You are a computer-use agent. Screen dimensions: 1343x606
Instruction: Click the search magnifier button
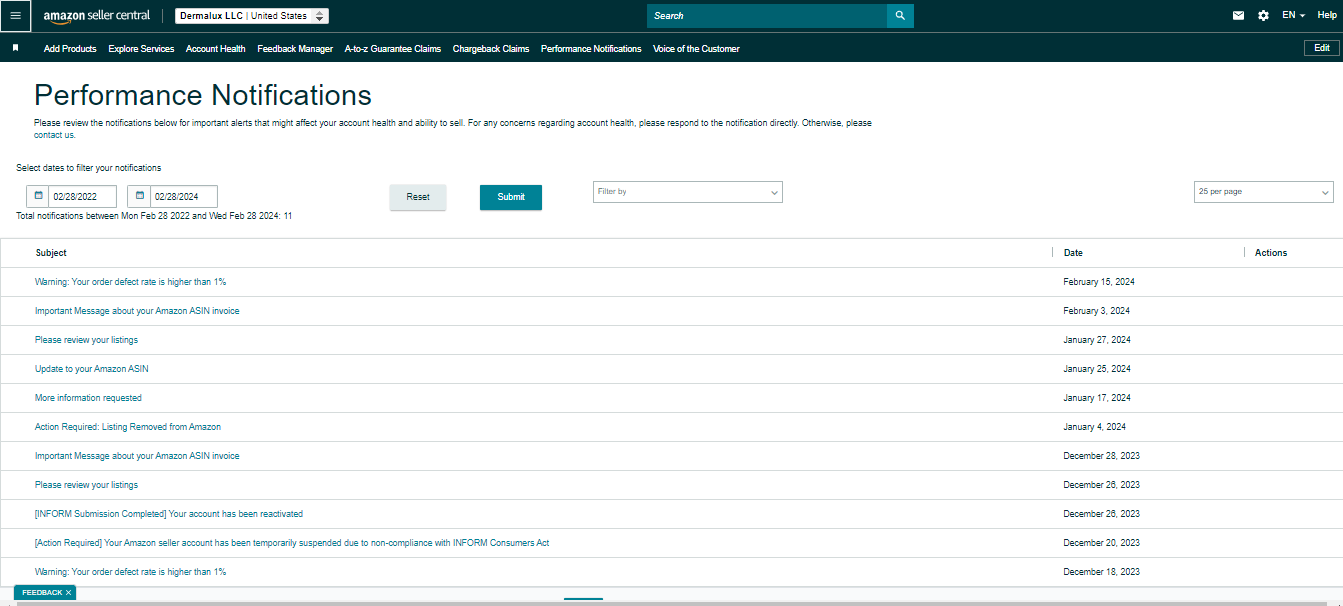900,16
